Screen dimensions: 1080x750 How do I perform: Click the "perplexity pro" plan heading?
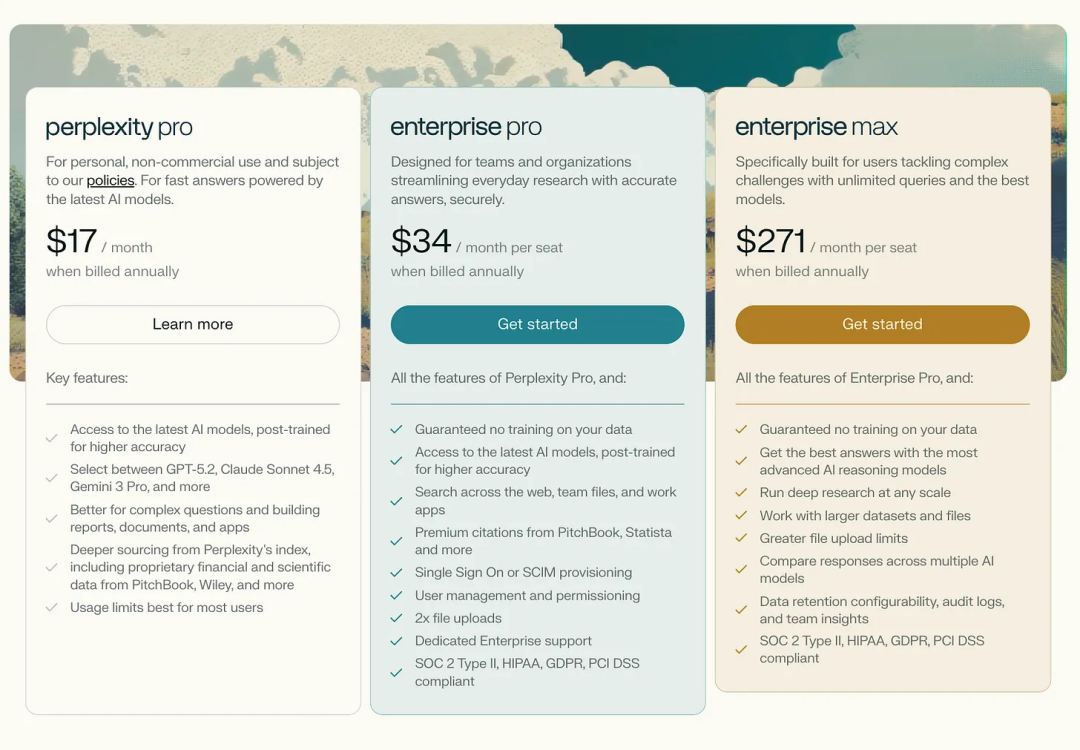tap(119, 128)
